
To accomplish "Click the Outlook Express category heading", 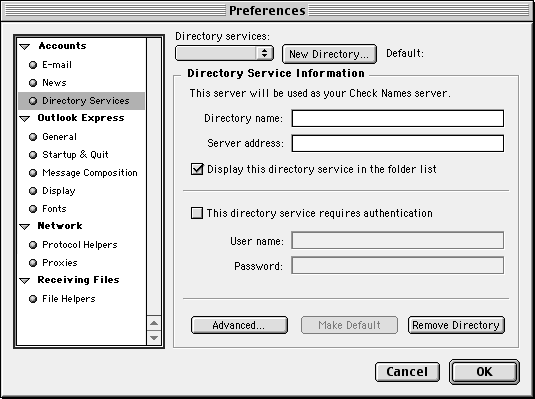I will pyautogui.click(x=81, y=118).
